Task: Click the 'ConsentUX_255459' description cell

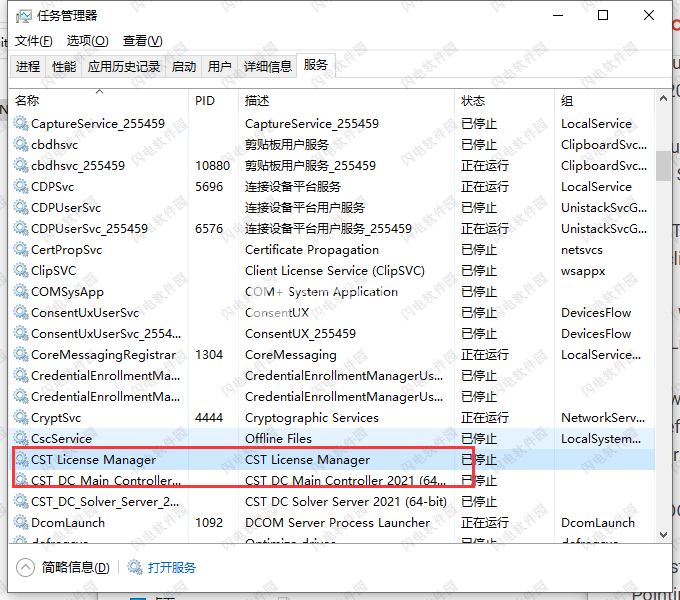Action: (300, 334)
